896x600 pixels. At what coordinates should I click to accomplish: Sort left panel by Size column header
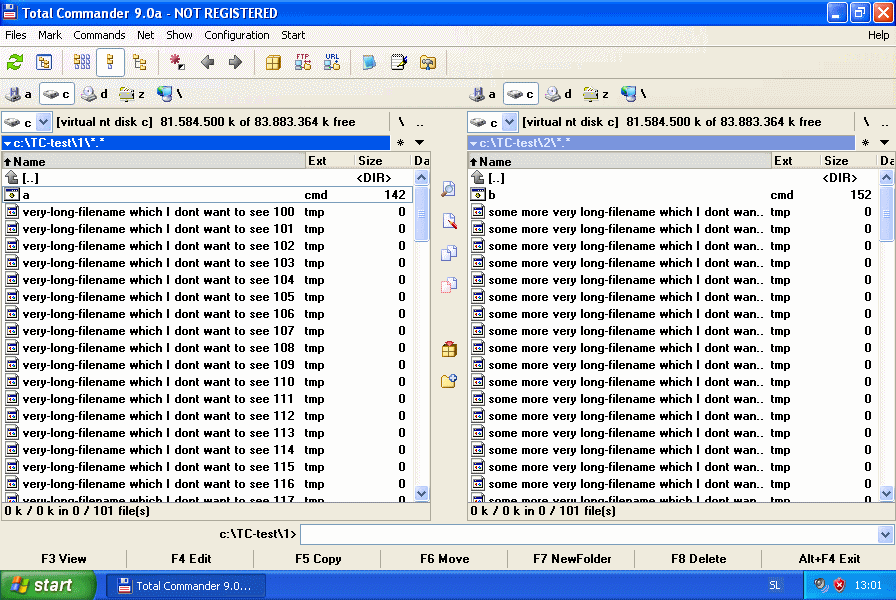click(382, 161)
